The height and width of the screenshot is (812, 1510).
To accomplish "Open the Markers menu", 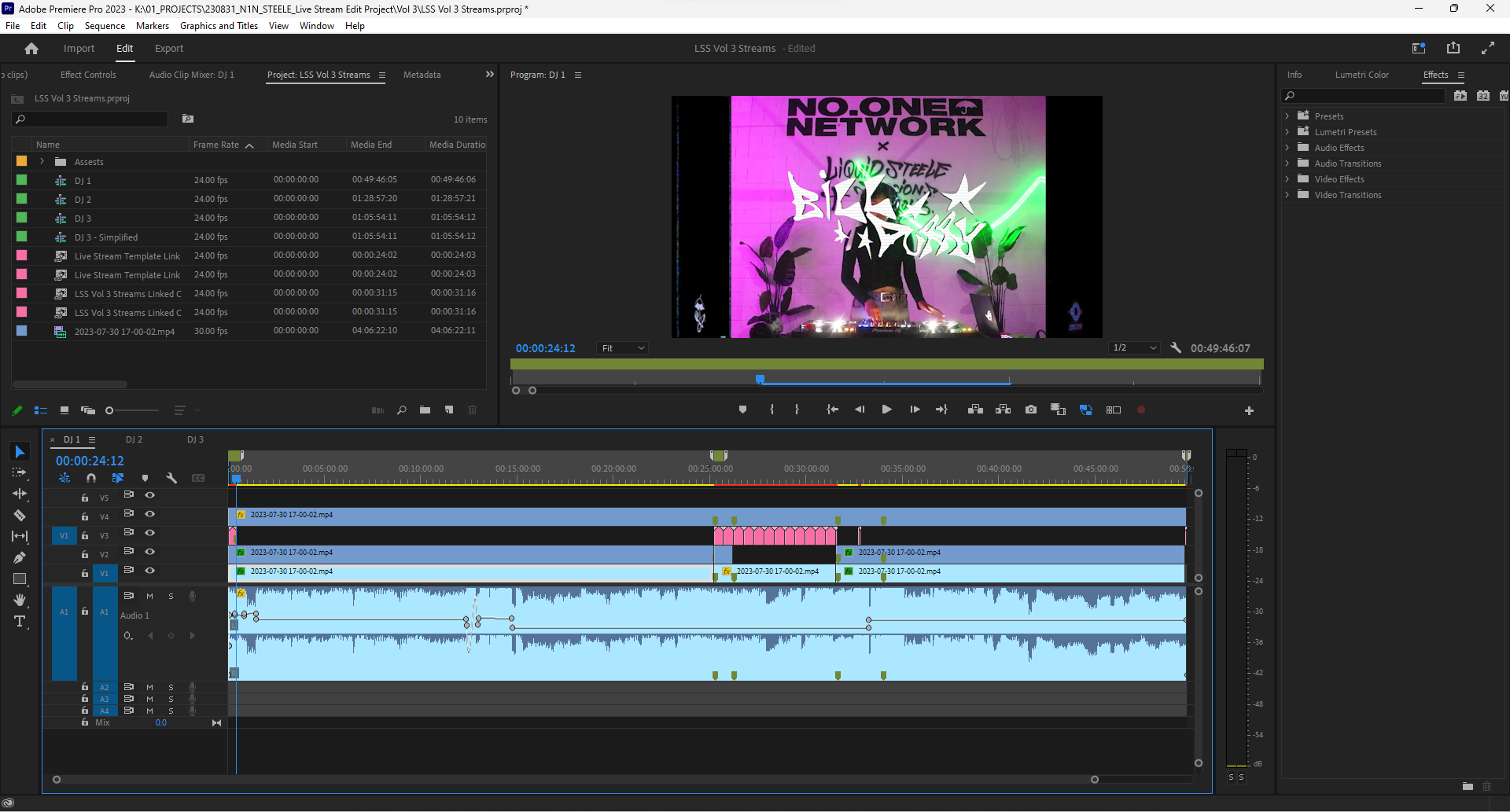I will pyautogui.click(x=153, y=26).
